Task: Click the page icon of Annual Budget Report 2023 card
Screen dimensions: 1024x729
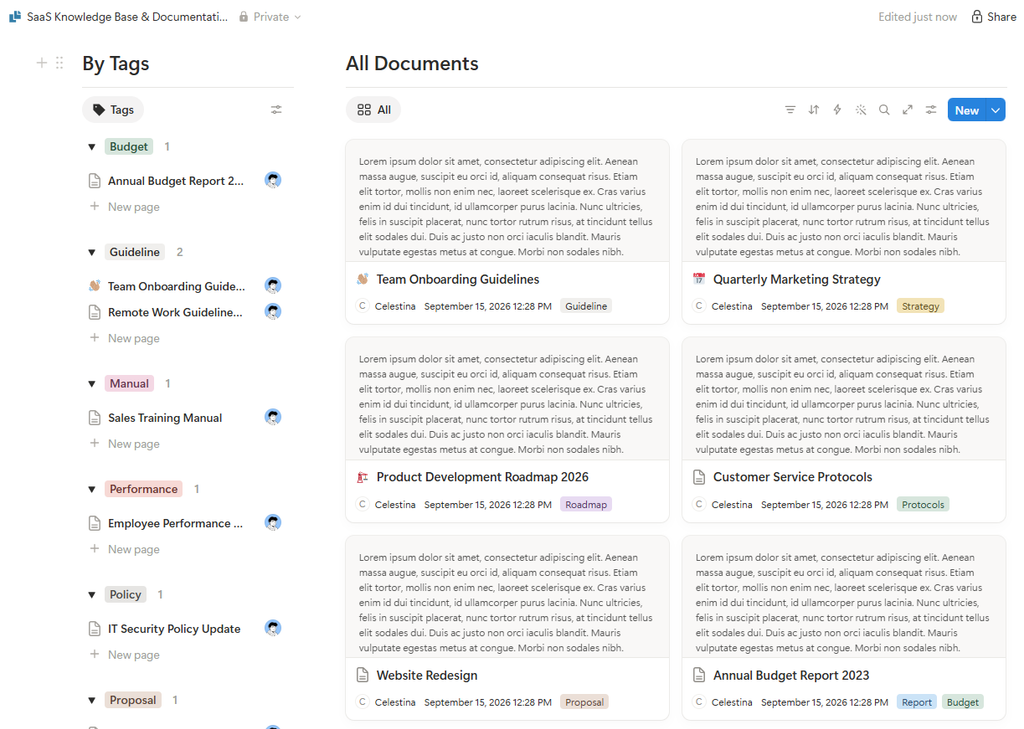Action: (699, 675)
